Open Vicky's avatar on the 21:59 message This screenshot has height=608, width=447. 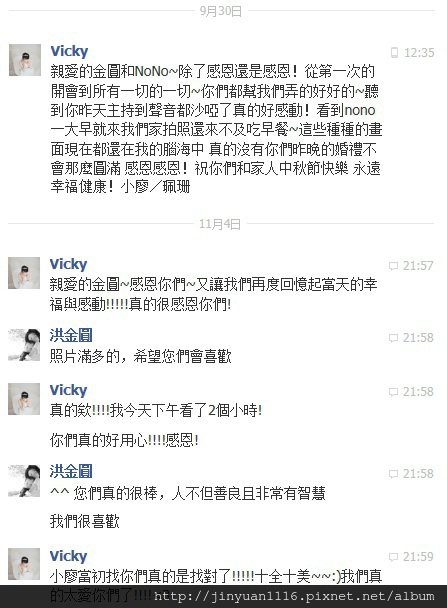24,564
